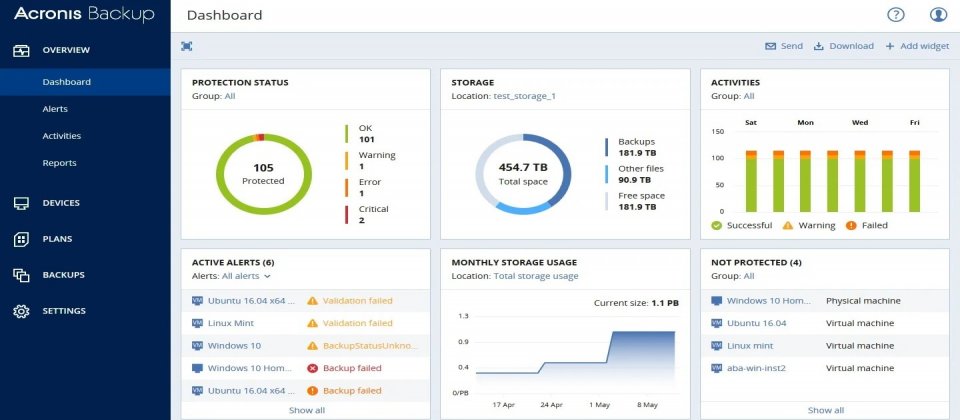Click Show all under Active Alerts
This screenshot has width=960, height=420.
tap(307, 410)
